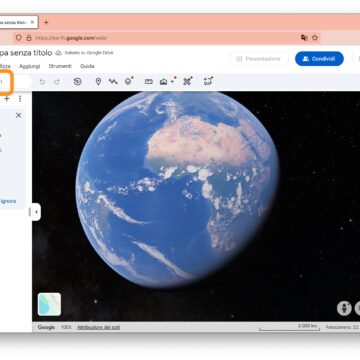Open the Guida menu
Viewport: 360px width, 360px height.
87,66
